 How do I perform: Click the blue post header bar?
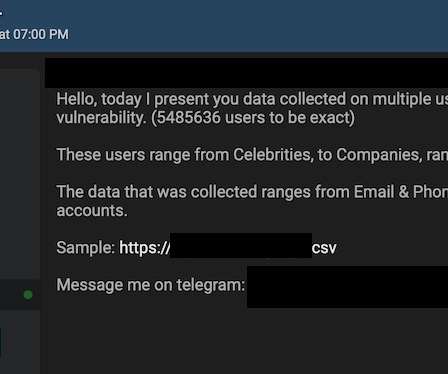click(224, 26)
